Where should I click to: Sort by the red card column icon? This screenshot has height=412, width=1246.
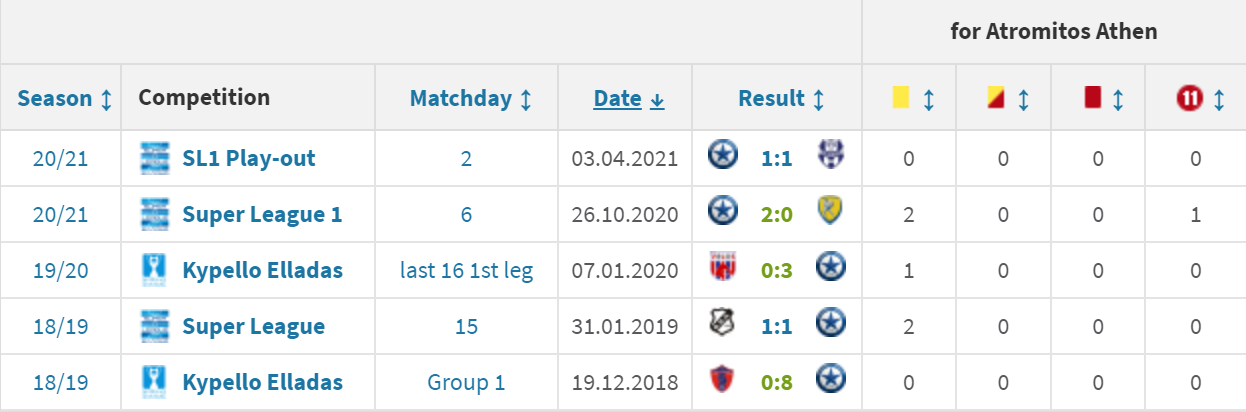1092,98
